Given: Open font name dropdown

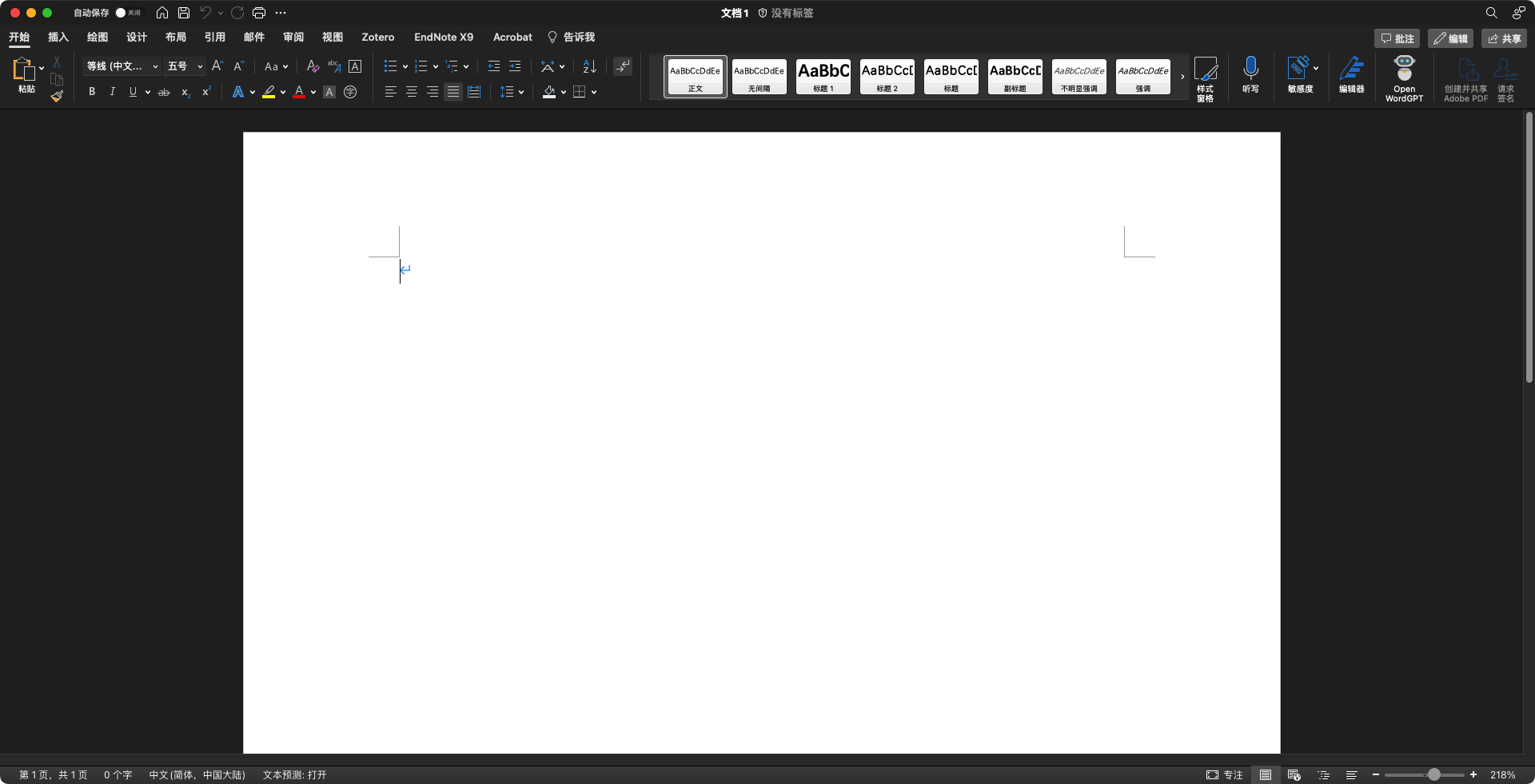Looking at the screenshot, I should click(155, 67).
